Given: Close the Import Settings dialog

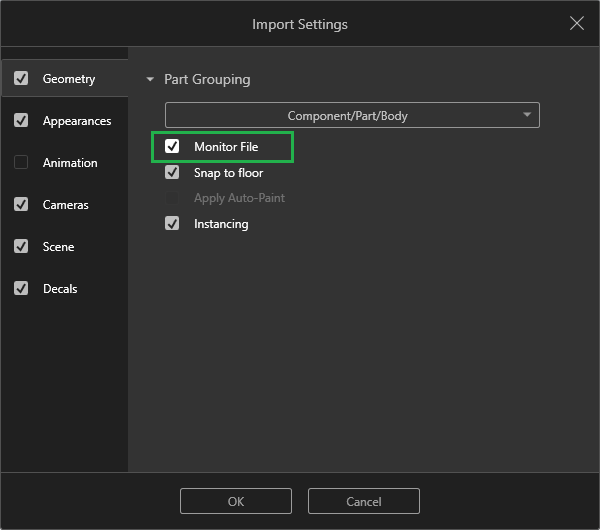Looking at the screenshot, I should (577, 23).
